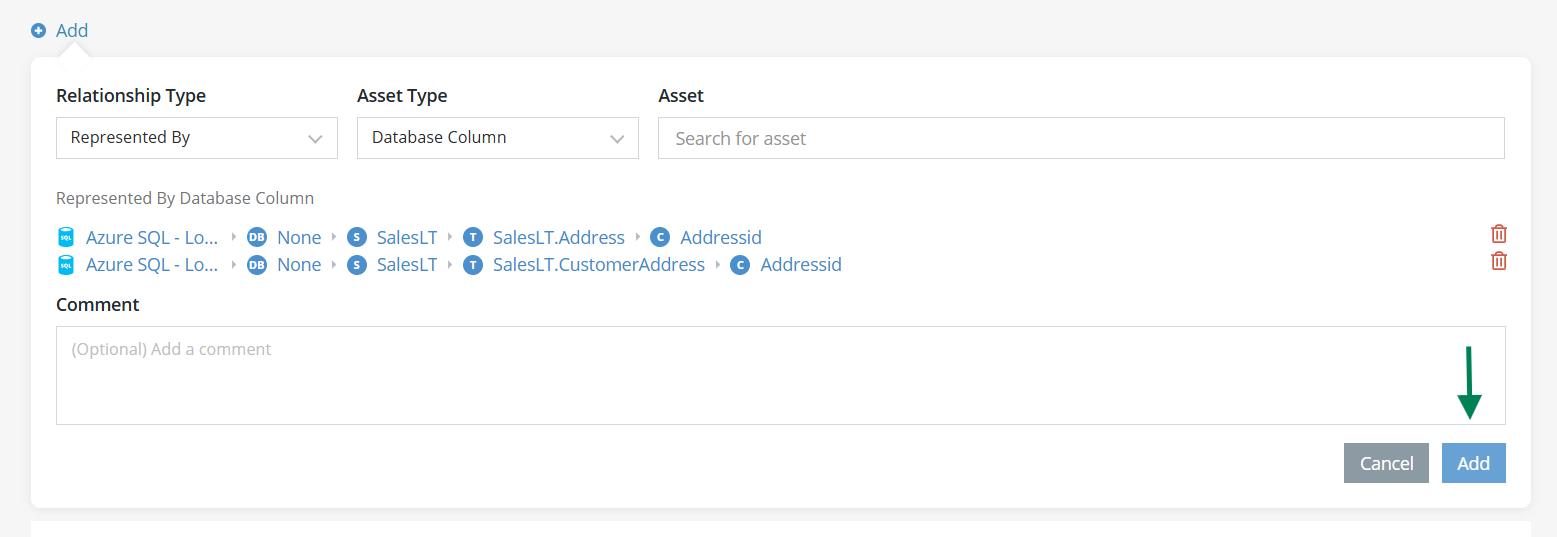
Task: Click the plus icon next to Add
Action: (39, 31)
